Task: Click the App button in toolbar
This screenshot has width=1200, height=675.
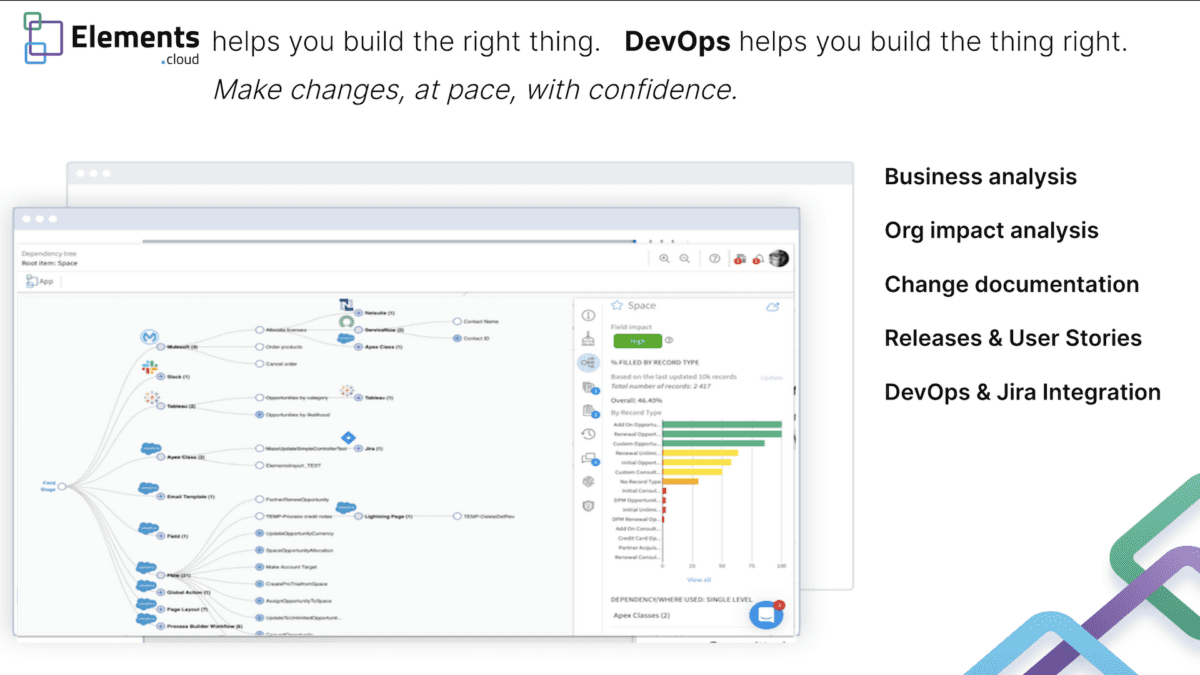Action: (40, 282)
